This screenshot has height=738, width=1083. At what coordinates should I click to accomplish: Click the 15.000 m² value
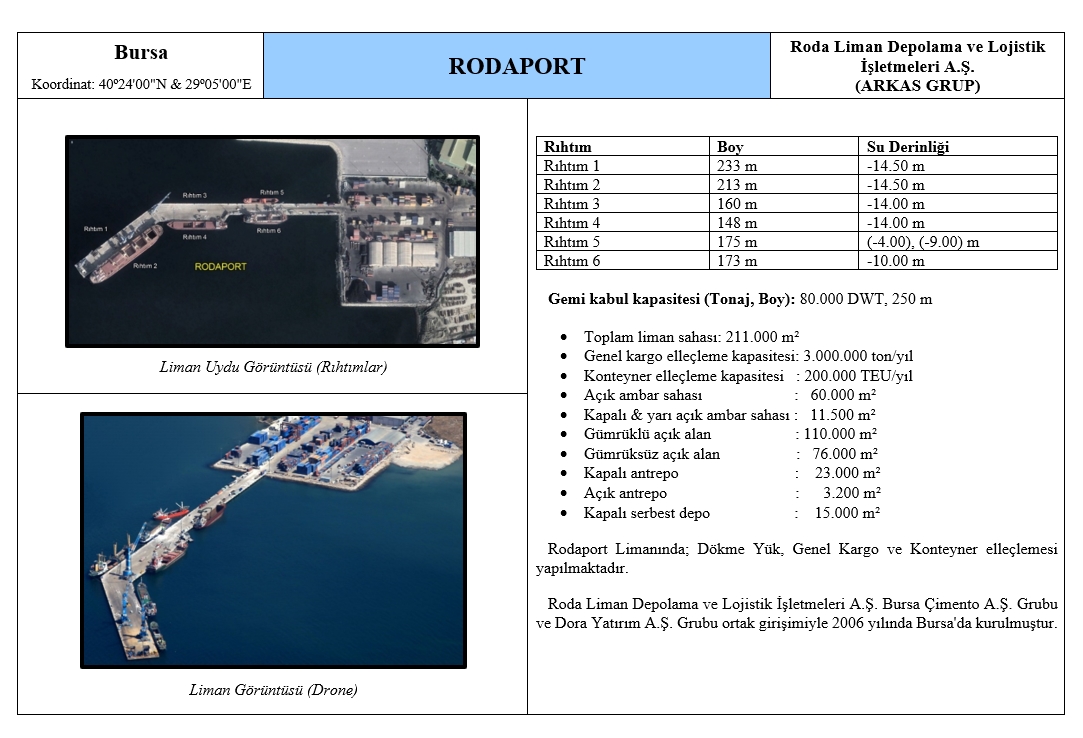(x=847, y=513)
